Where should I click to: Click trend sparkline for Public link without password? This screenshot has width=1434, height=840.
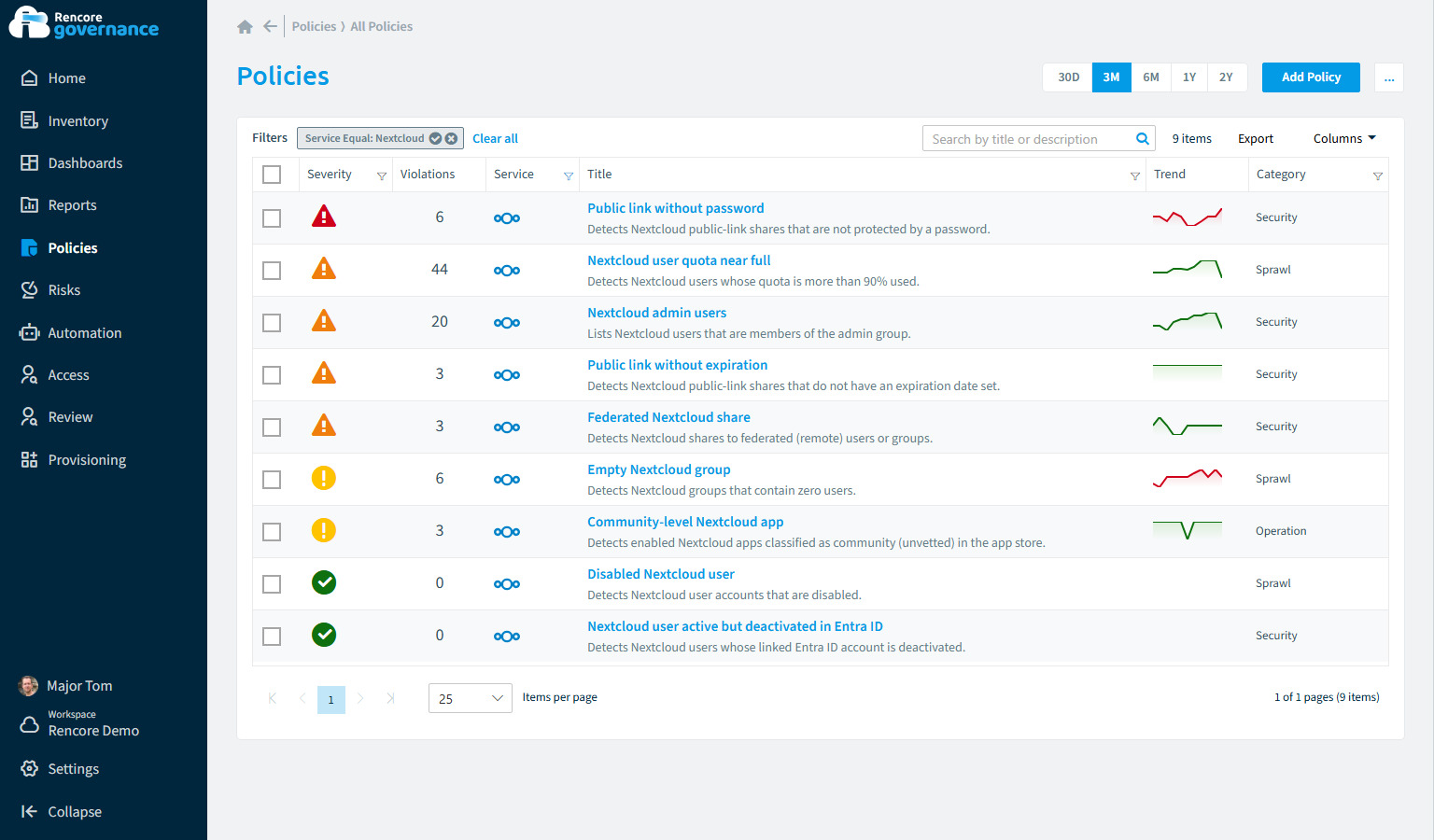[x=1188, y=217]
